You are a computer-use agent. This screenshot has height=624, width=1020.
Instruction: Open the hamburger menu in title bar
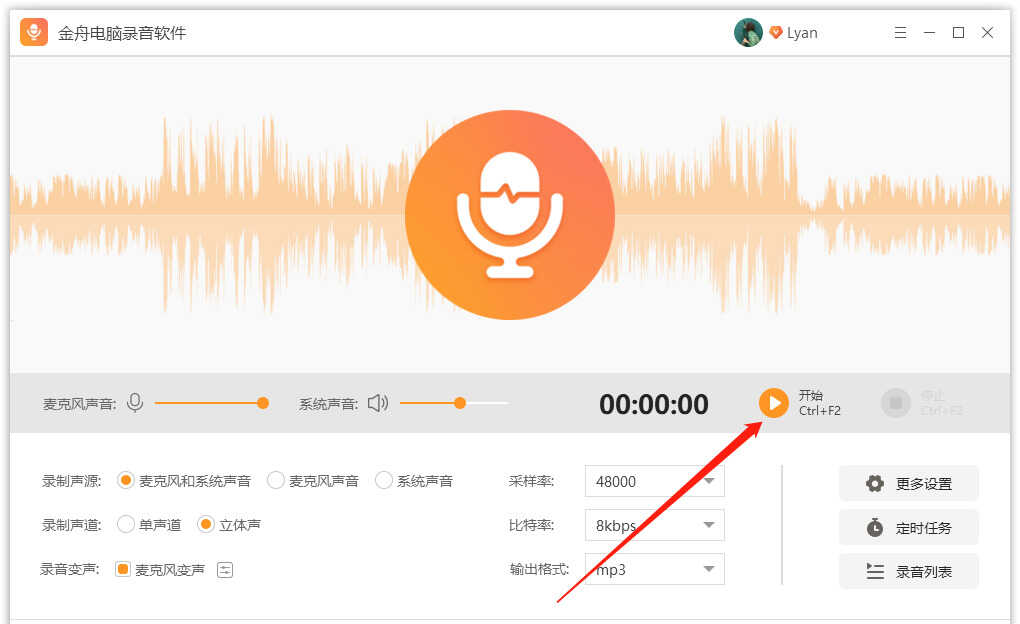900,33
